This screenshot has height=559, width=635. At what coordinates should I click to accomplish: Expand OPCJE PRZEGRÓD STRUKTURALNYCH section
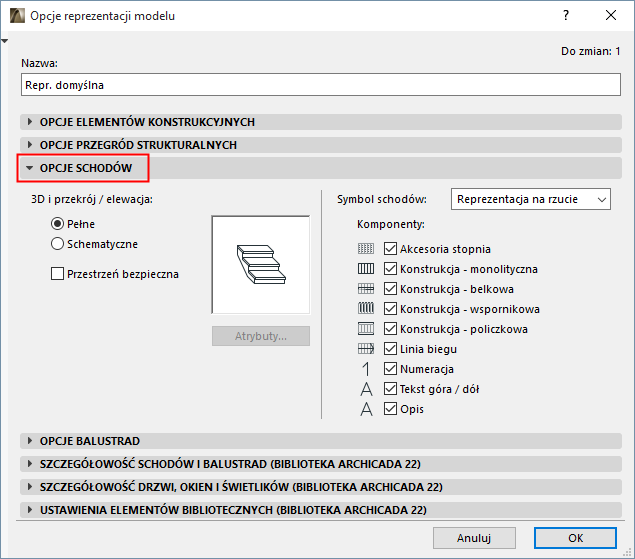point(321,145)
